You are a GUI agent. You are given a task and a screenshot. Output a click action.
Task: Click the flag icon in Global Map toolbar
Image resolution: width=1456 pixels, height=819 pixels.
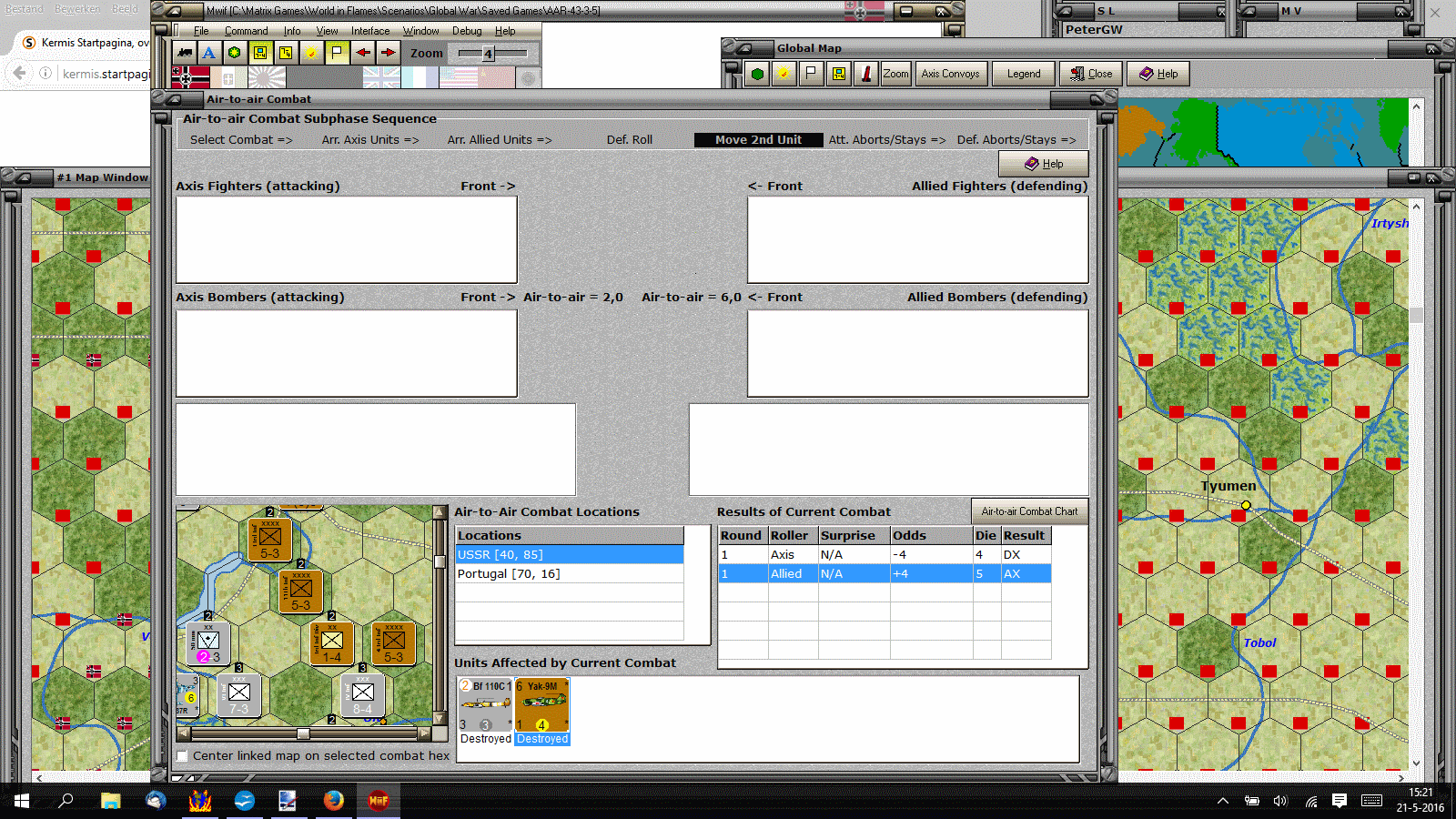pyautogui.click(x=811, y=74)
